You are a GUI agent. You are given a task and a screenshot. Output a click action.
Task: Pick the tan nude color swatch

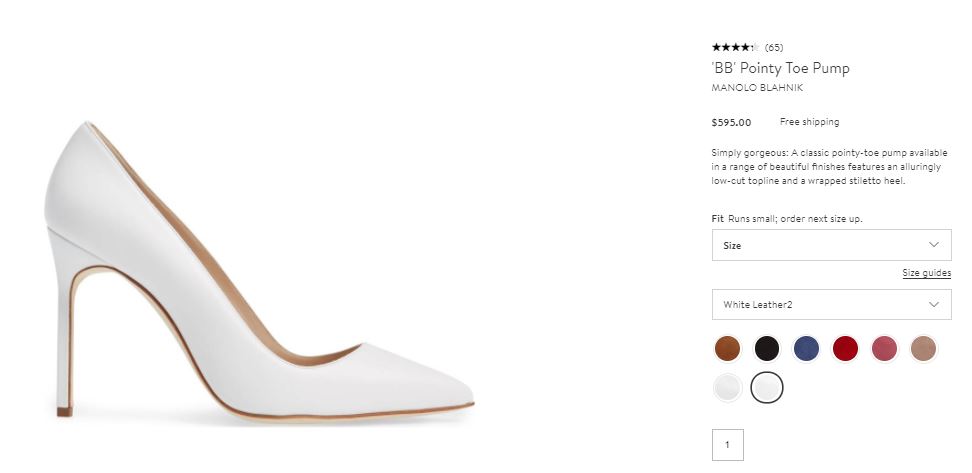923,348
